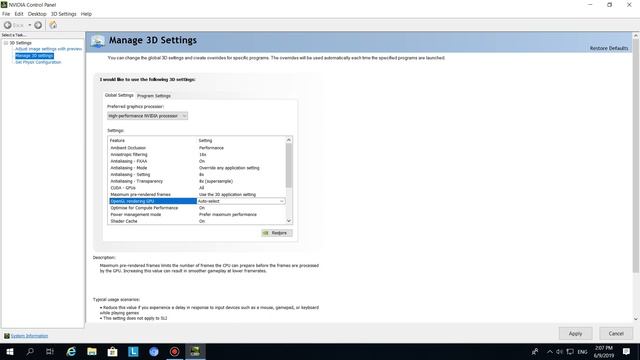The height and width of the screenshot is (360, 640).
Task: Open the Auto-select OpenGL rendering GPU dropdown
Action: click(241, 201)
